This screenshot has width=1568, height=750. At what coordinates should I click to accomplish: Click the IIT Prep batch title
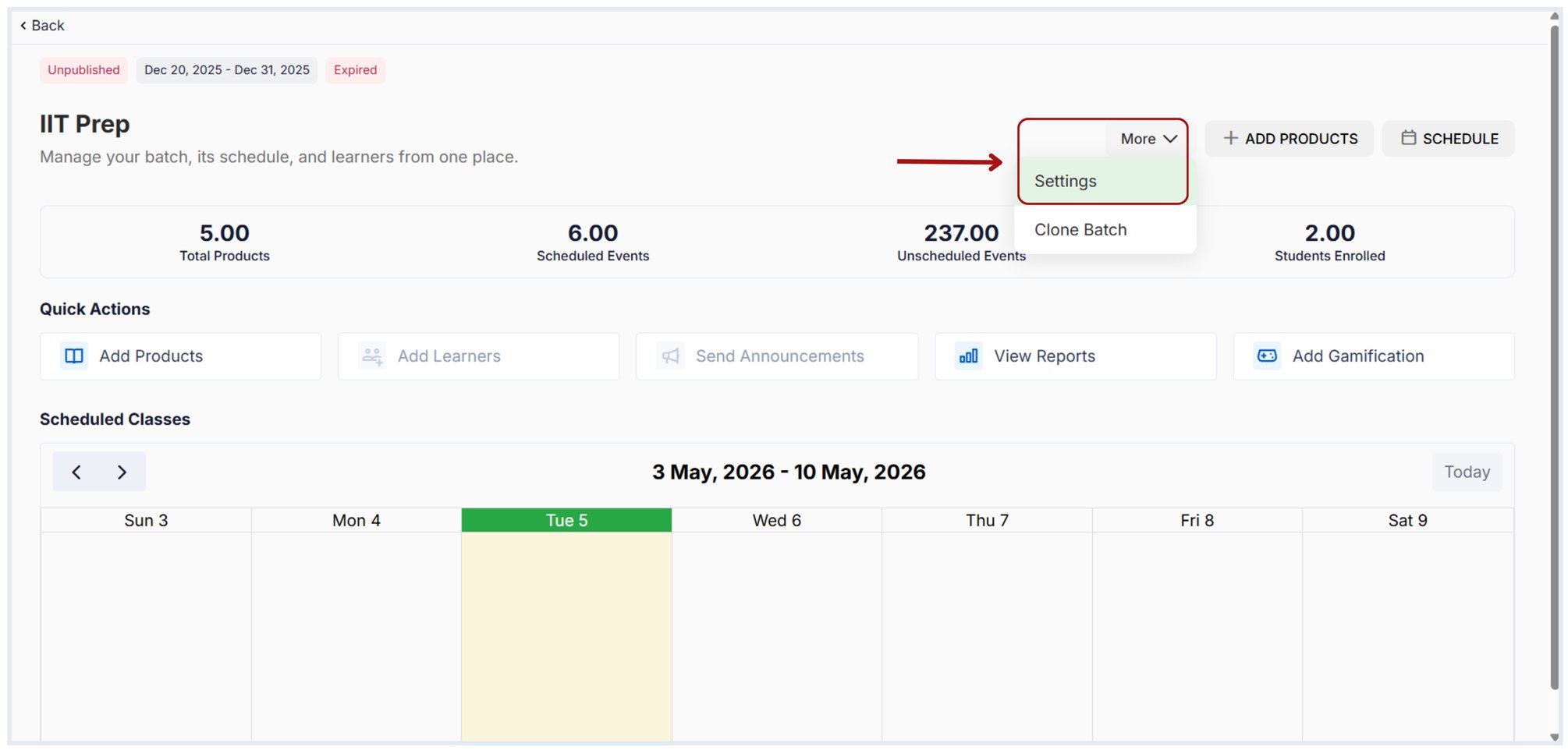click(85, 124)
